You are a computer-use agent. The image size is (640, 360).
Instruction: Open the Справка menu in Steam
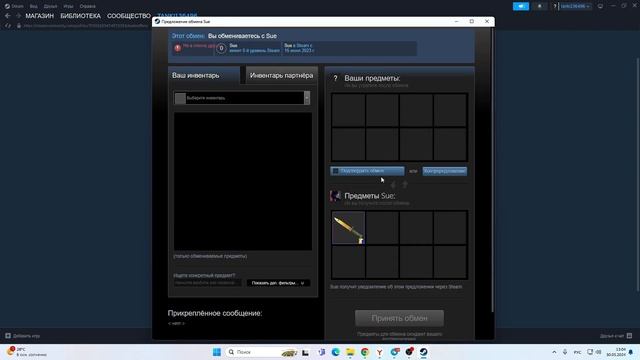87,6
